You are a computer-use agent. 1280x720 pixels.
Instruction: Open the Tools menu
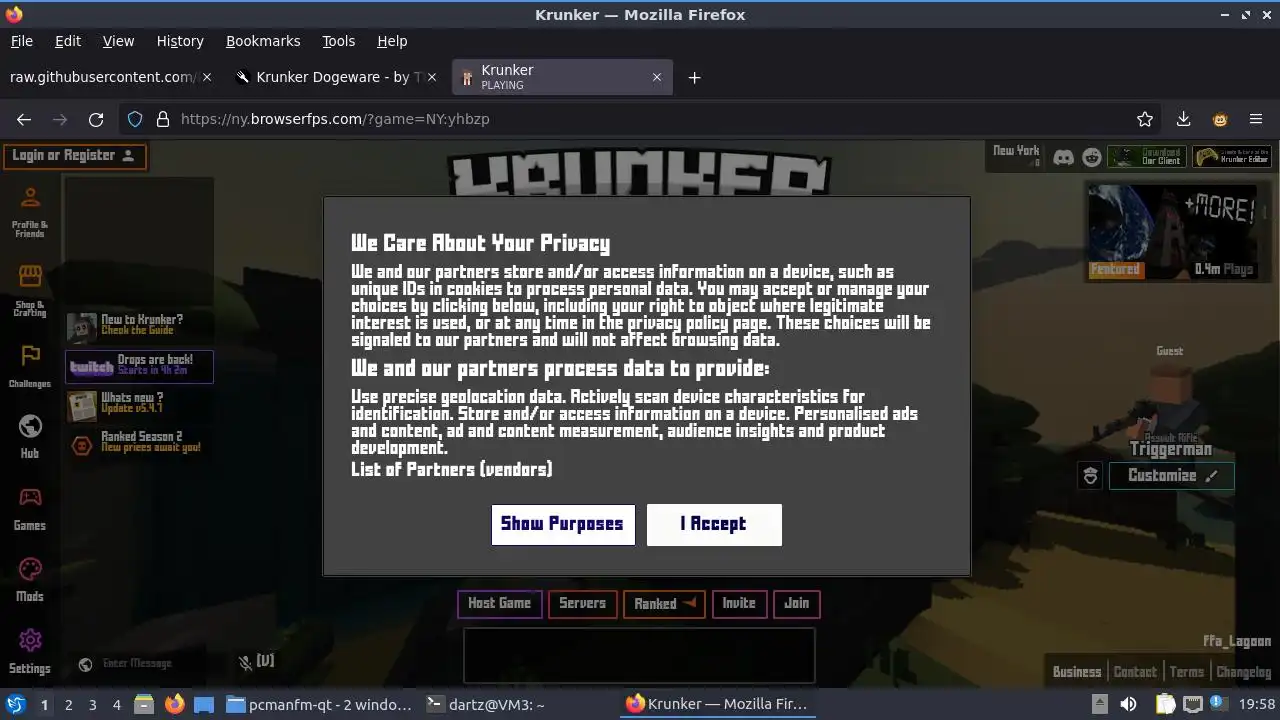338,41
